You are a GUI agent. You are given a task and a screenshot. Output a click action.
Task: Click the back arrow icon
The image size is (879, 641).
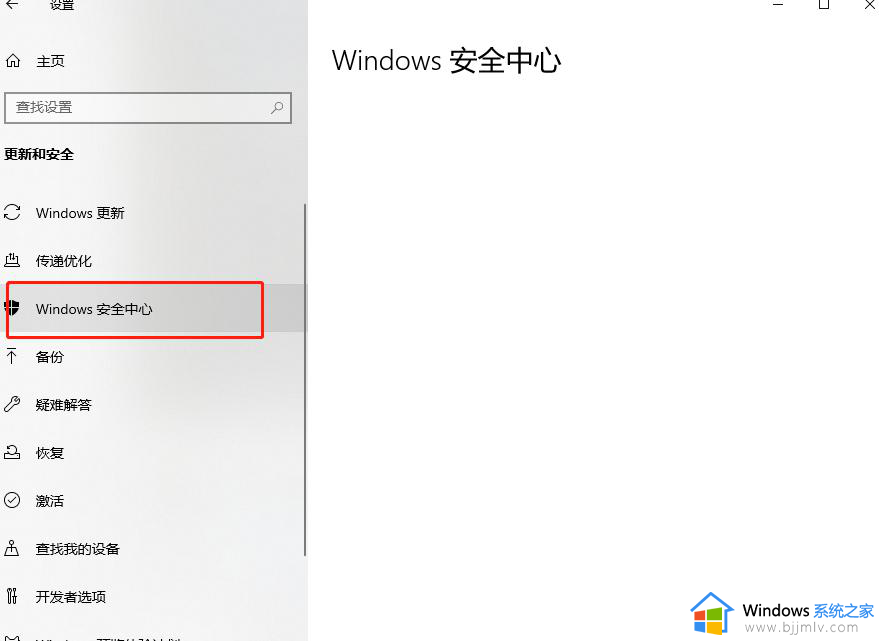[12, 5]
